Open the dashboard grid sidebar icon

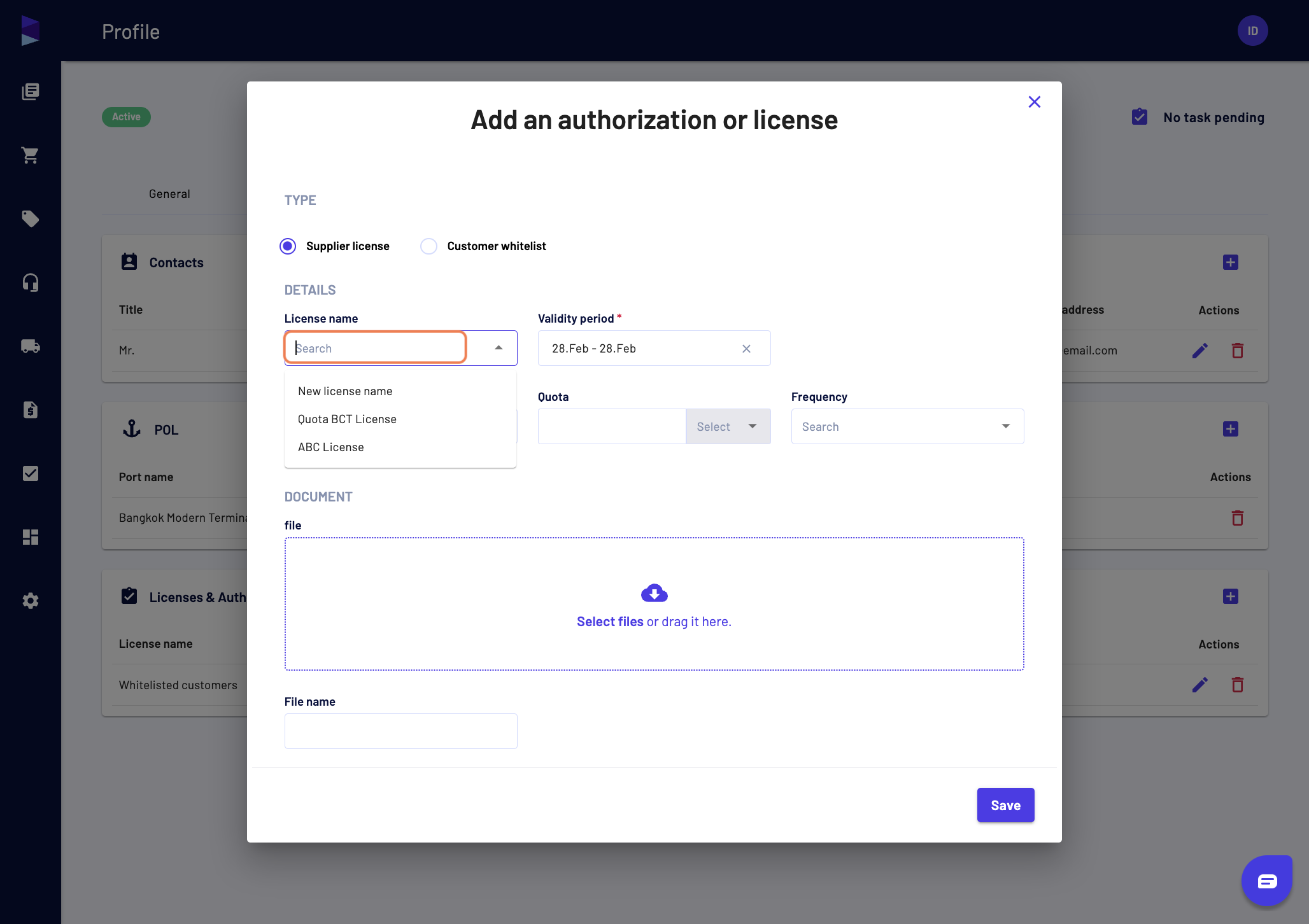coord(31,537)
